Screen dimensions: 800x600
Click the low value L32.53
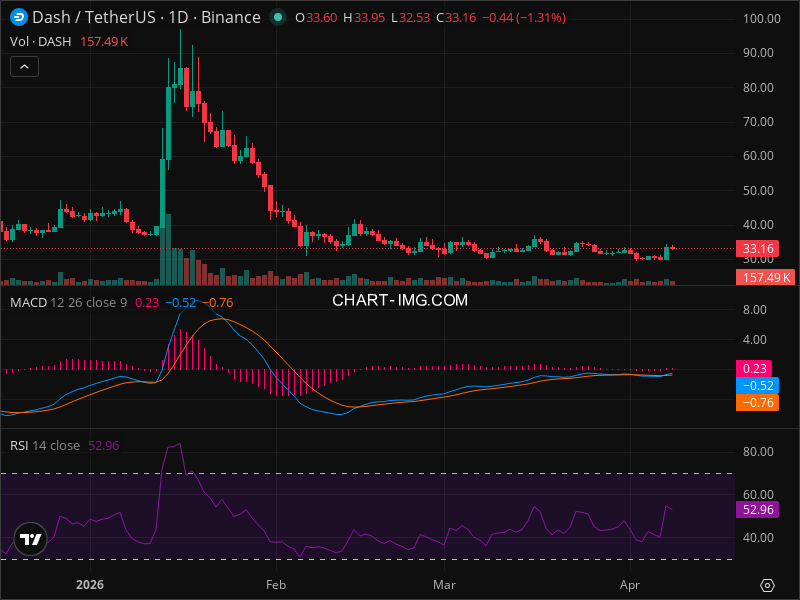click(x=411, y=18)
